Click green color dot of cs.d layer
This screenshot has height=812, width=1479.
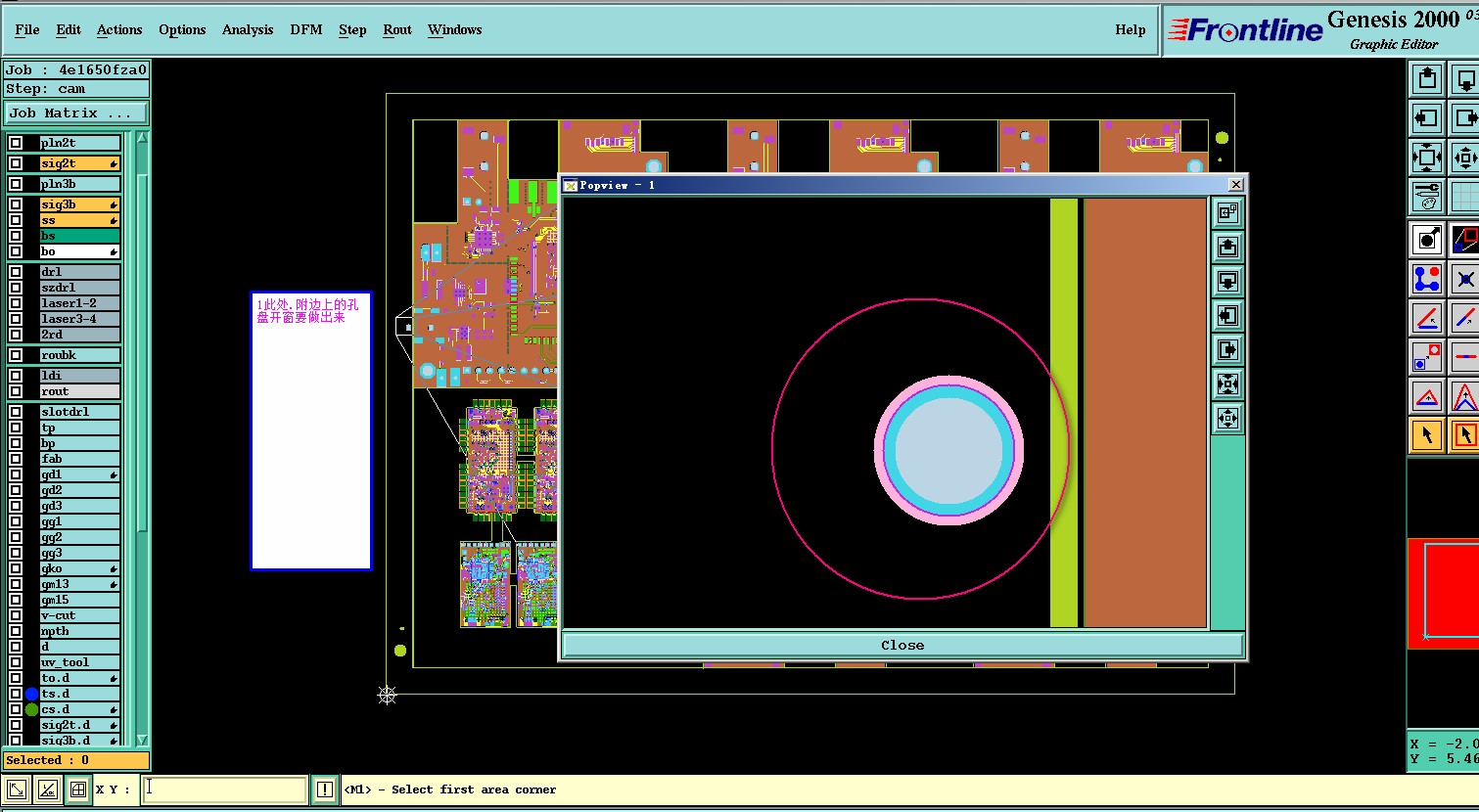[31, 709]
